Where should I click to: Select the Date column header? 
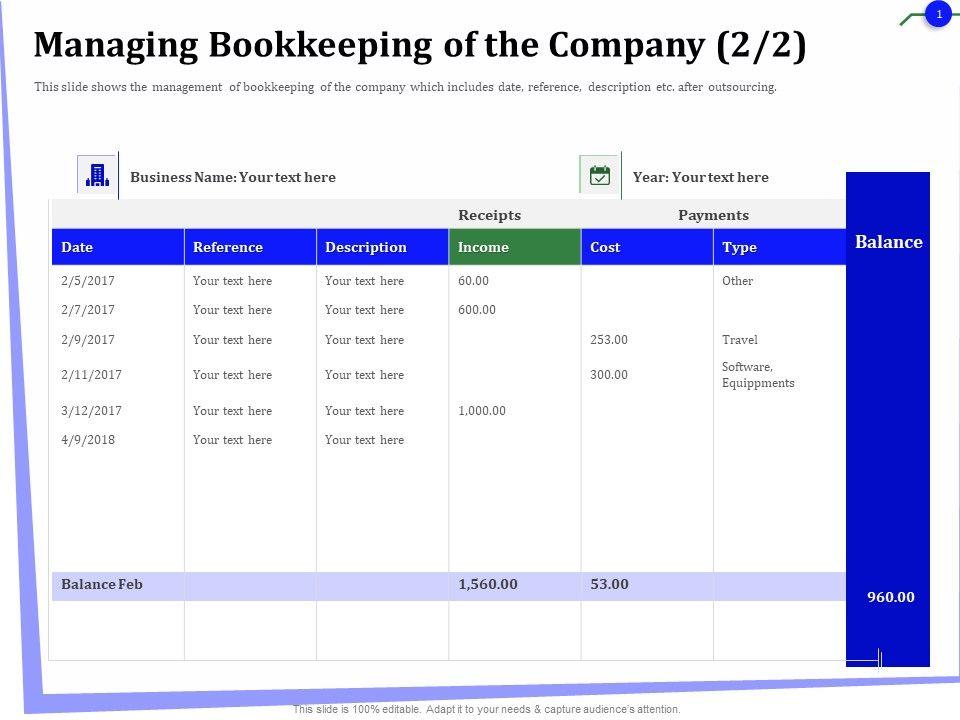(78, 247)
